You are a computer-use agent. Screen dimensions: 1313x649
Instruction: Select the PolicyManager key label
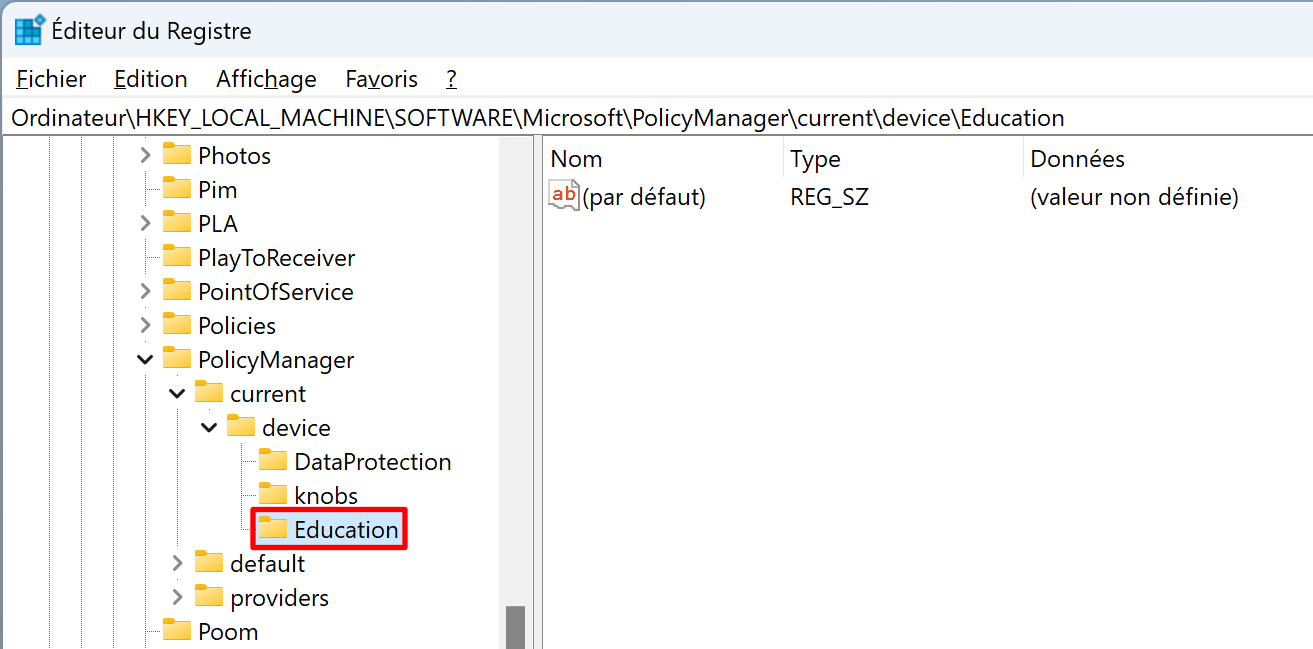276,359
